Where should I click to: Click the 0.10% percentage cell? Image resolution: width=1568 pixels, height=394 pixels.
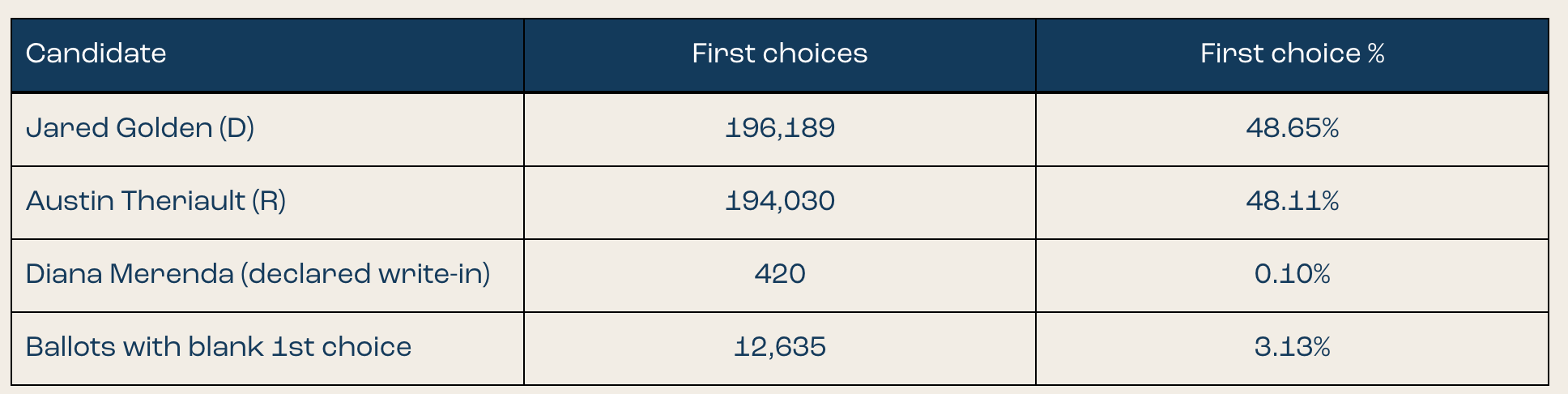pos(1292,276)
